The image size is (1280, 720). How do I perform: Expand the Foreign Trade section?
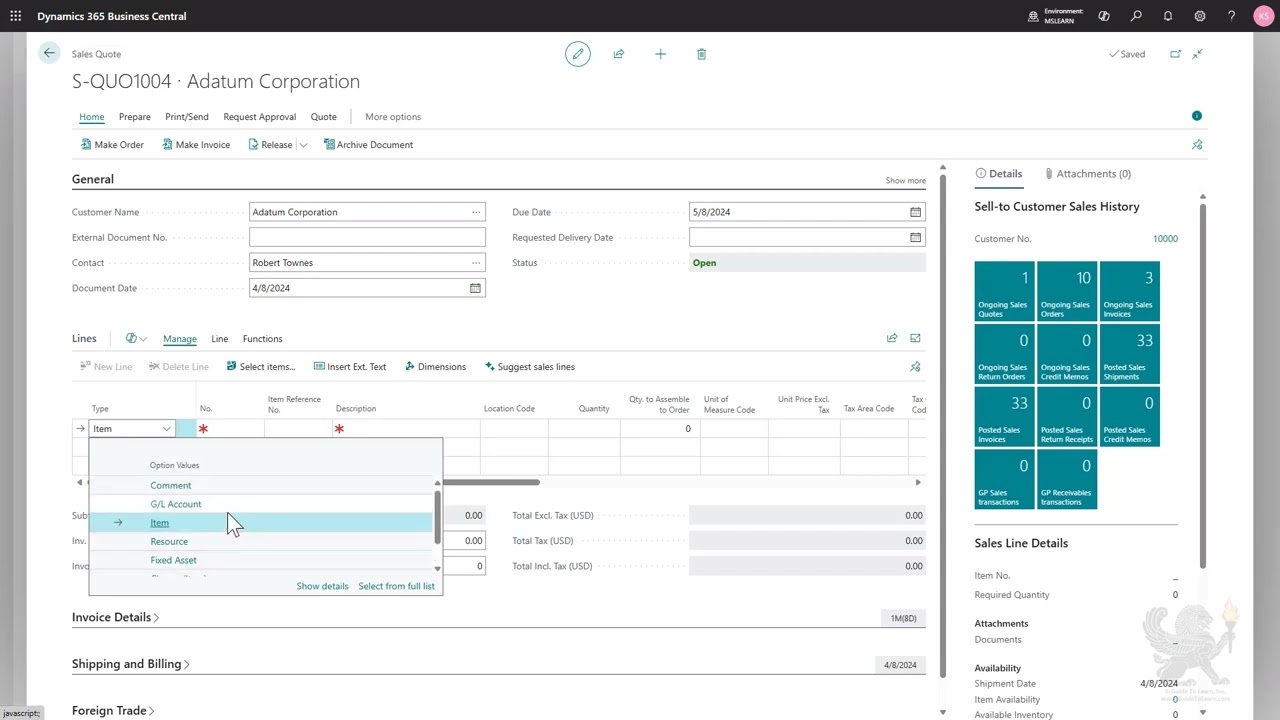click(113, 710)
